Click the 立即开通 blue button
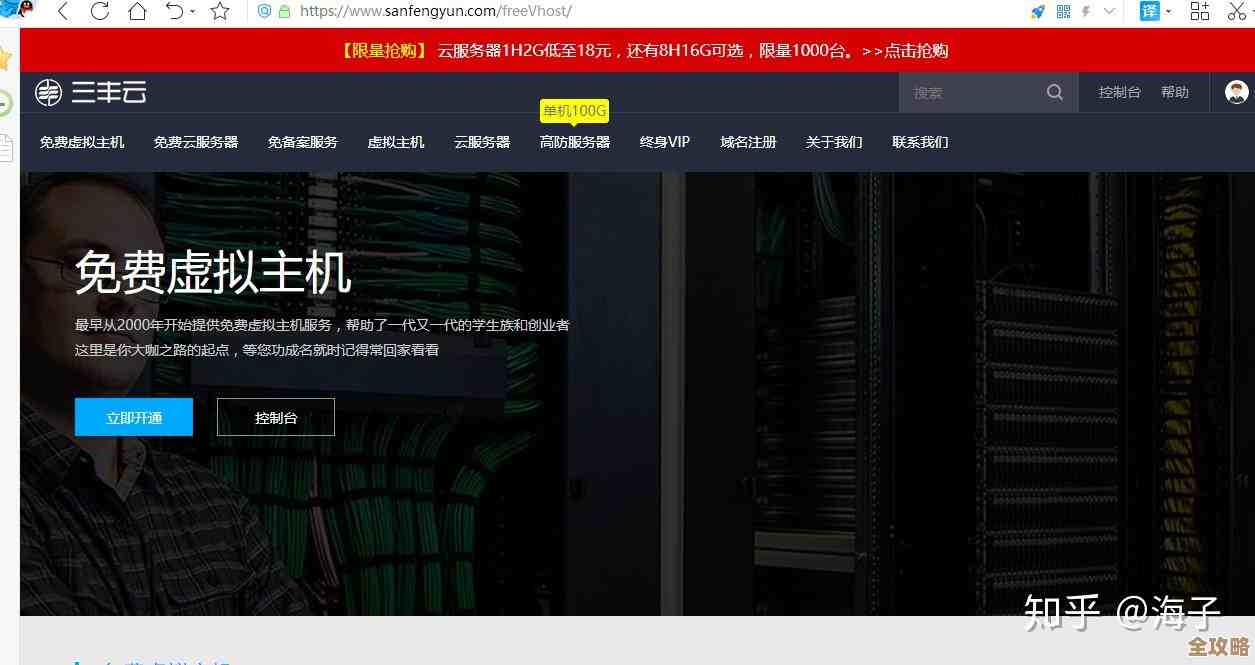This screenshot has width=1255, height=665. pos(133,417)
